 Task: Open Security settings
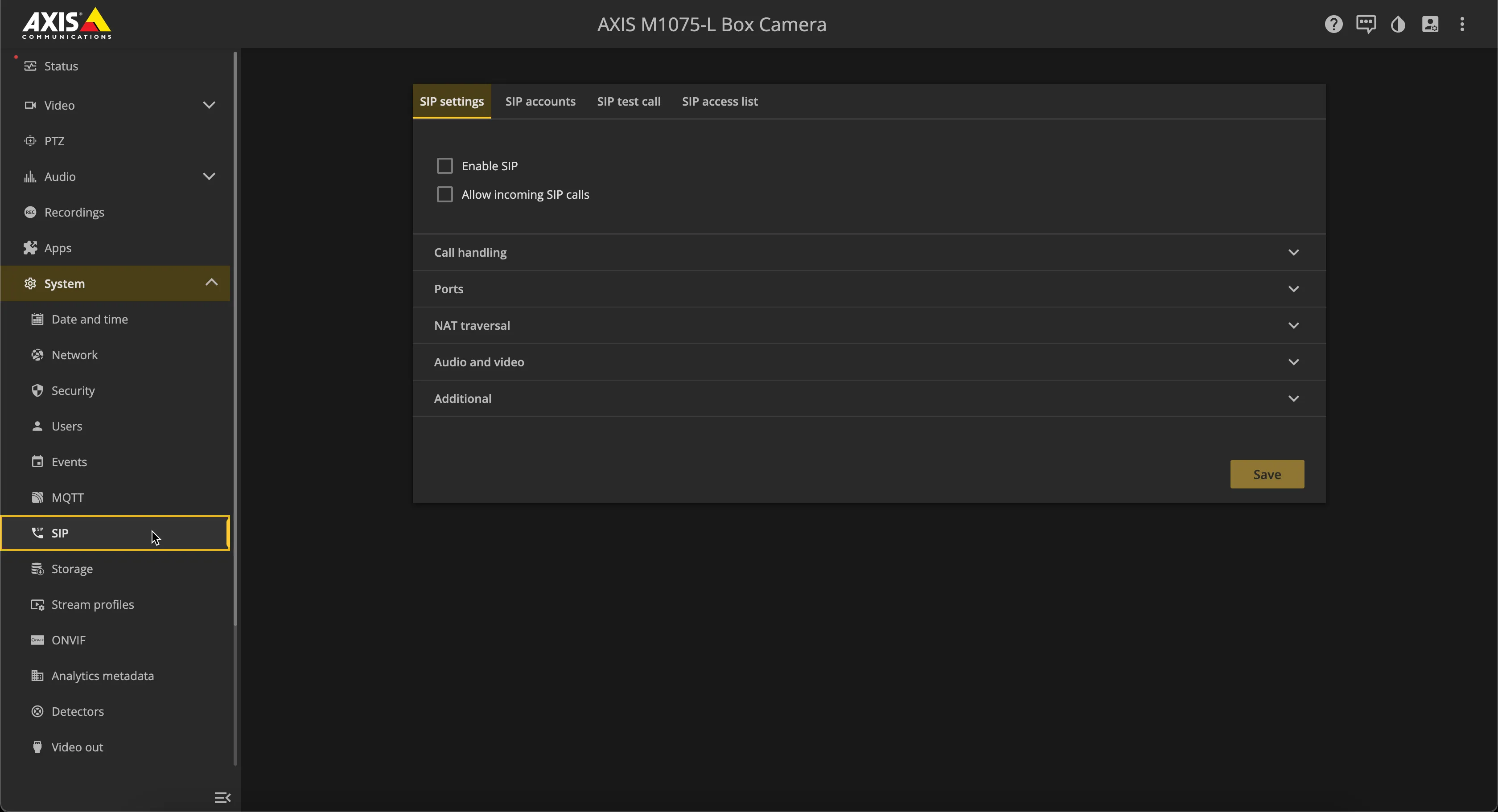tap(116, 390)
